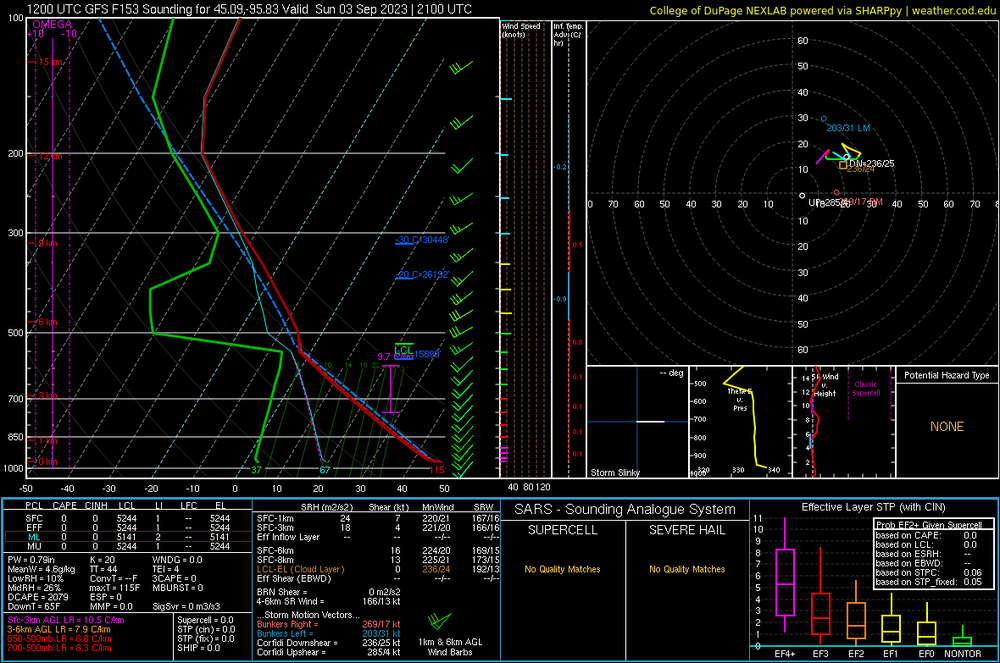Click the OMEGA label at top left
The image size is (1000, 663).
(52, 22)
